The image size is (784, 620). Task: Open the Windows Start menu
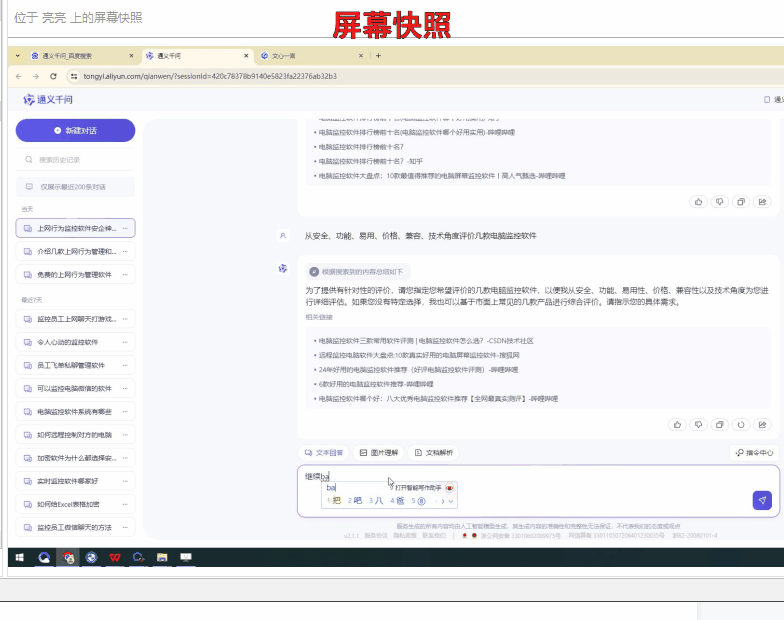[20, 557]
